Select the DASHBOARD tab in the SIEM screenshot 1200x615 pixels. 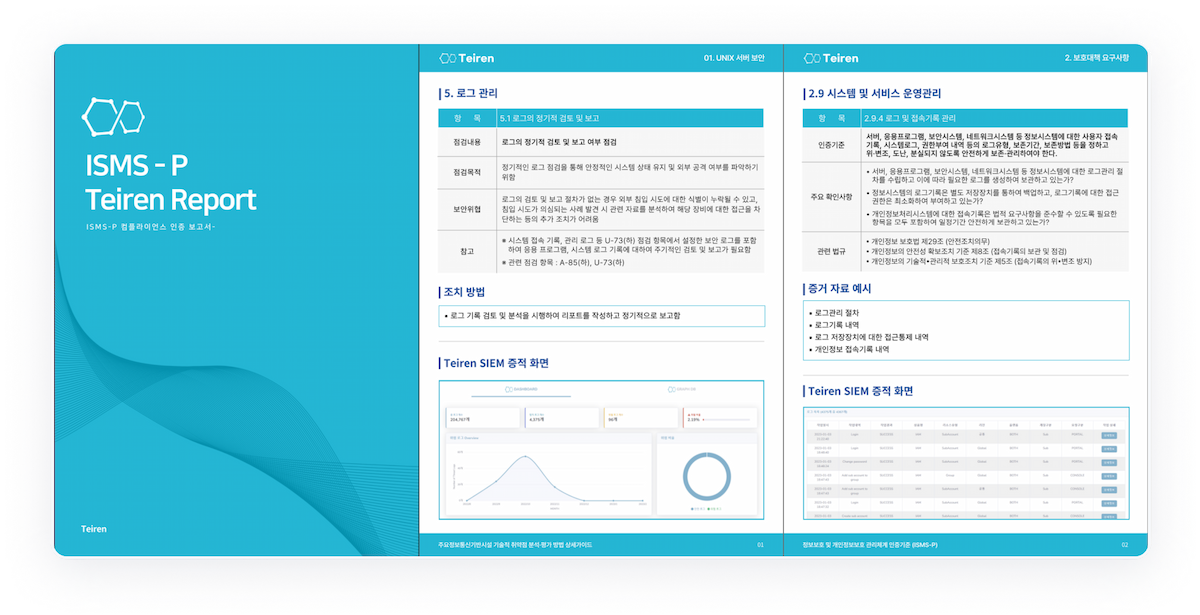(x=523, y=388)
